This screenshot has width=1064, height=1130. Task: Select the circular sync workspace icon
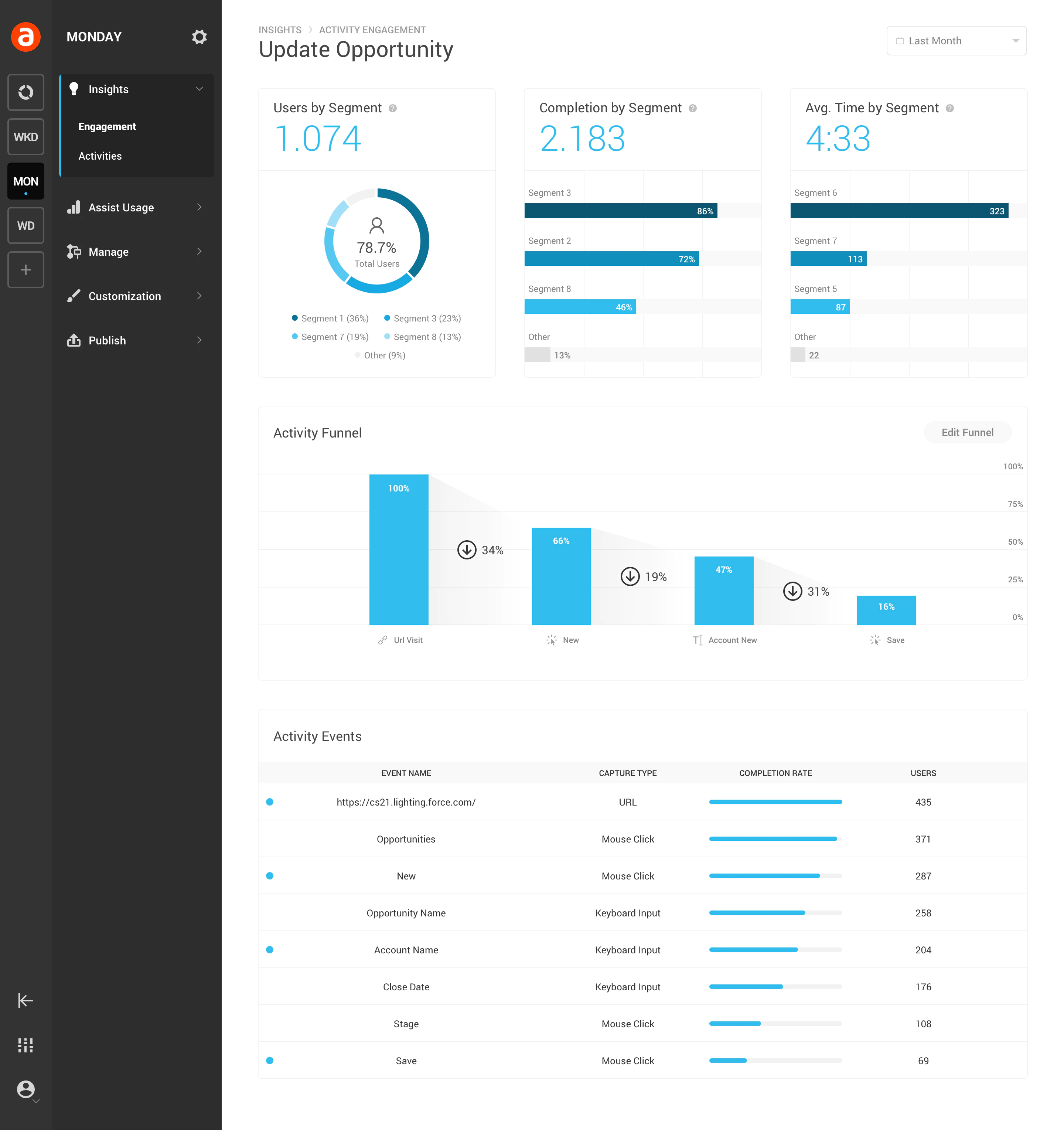[x=25, y=92]
